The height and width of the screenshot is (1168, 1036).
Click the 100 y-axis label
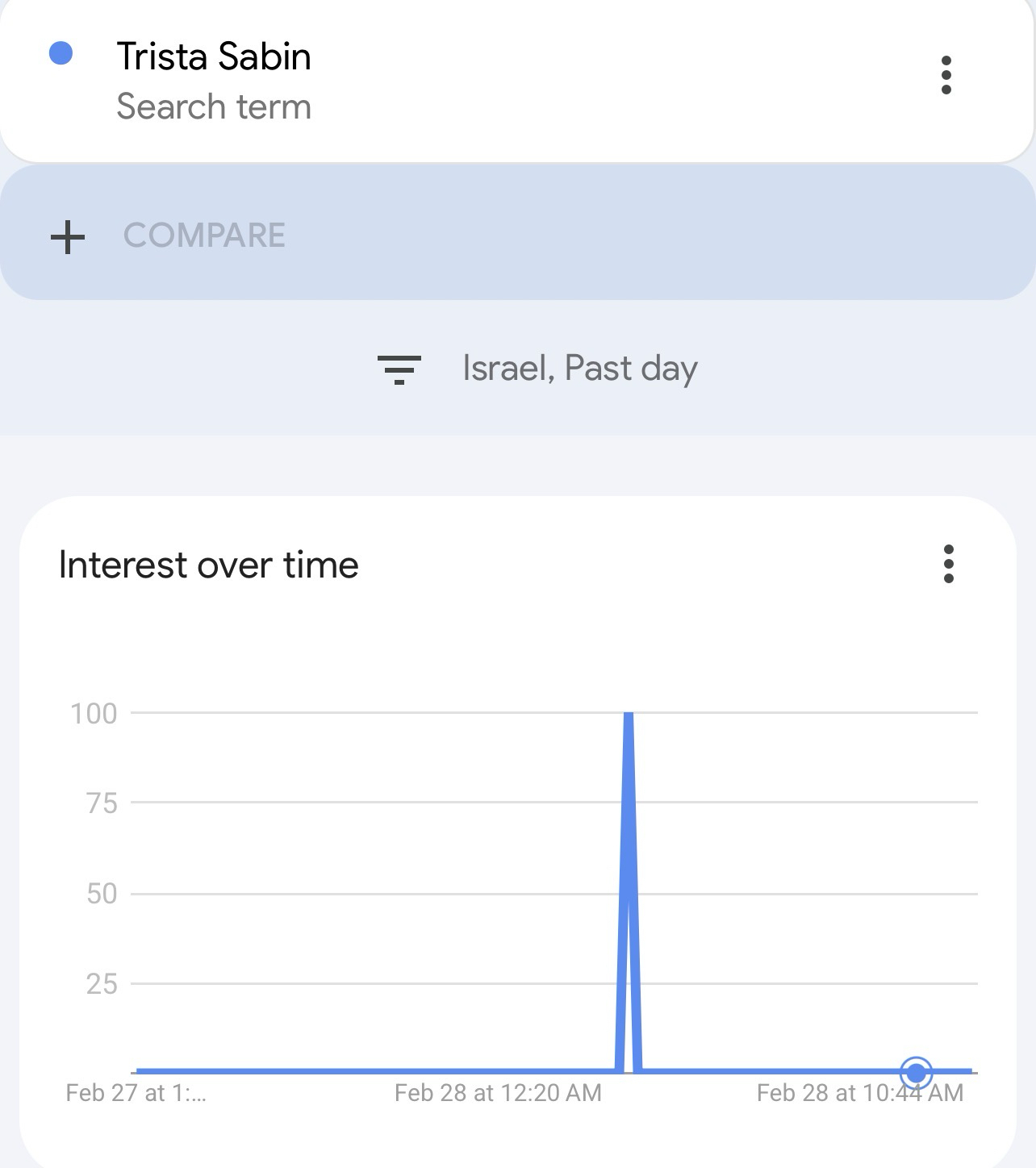click(94, 714)
